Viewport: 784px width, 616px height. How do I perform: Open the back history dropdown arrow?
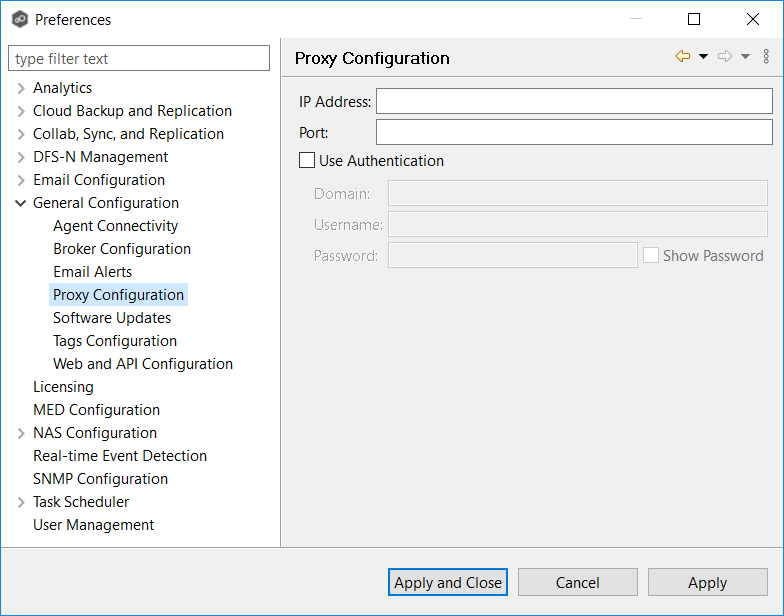pos(703,57)
